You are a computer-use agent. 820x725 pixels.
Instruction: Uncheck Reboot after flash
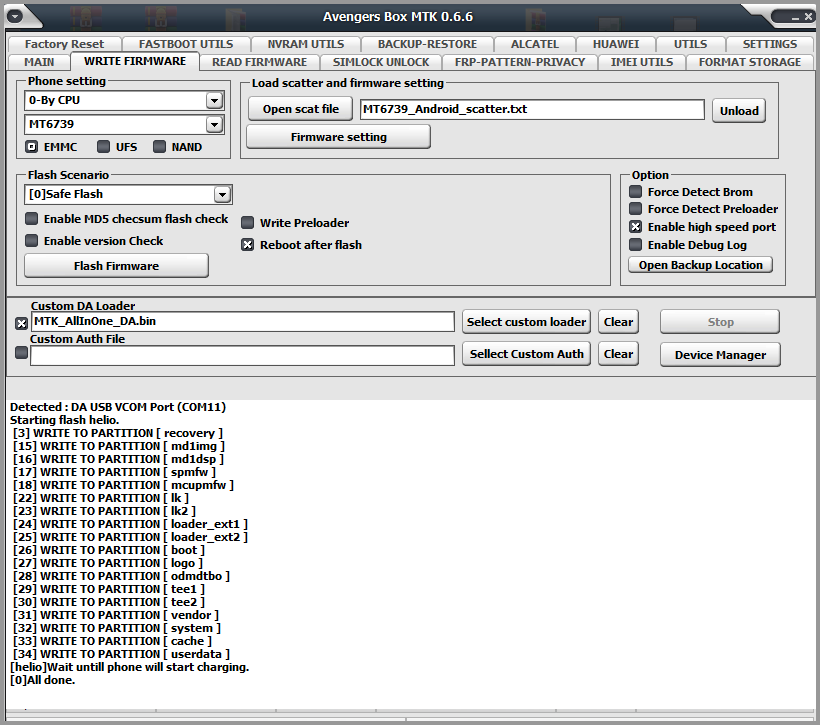pyautogui.click(x=247, y=245)
